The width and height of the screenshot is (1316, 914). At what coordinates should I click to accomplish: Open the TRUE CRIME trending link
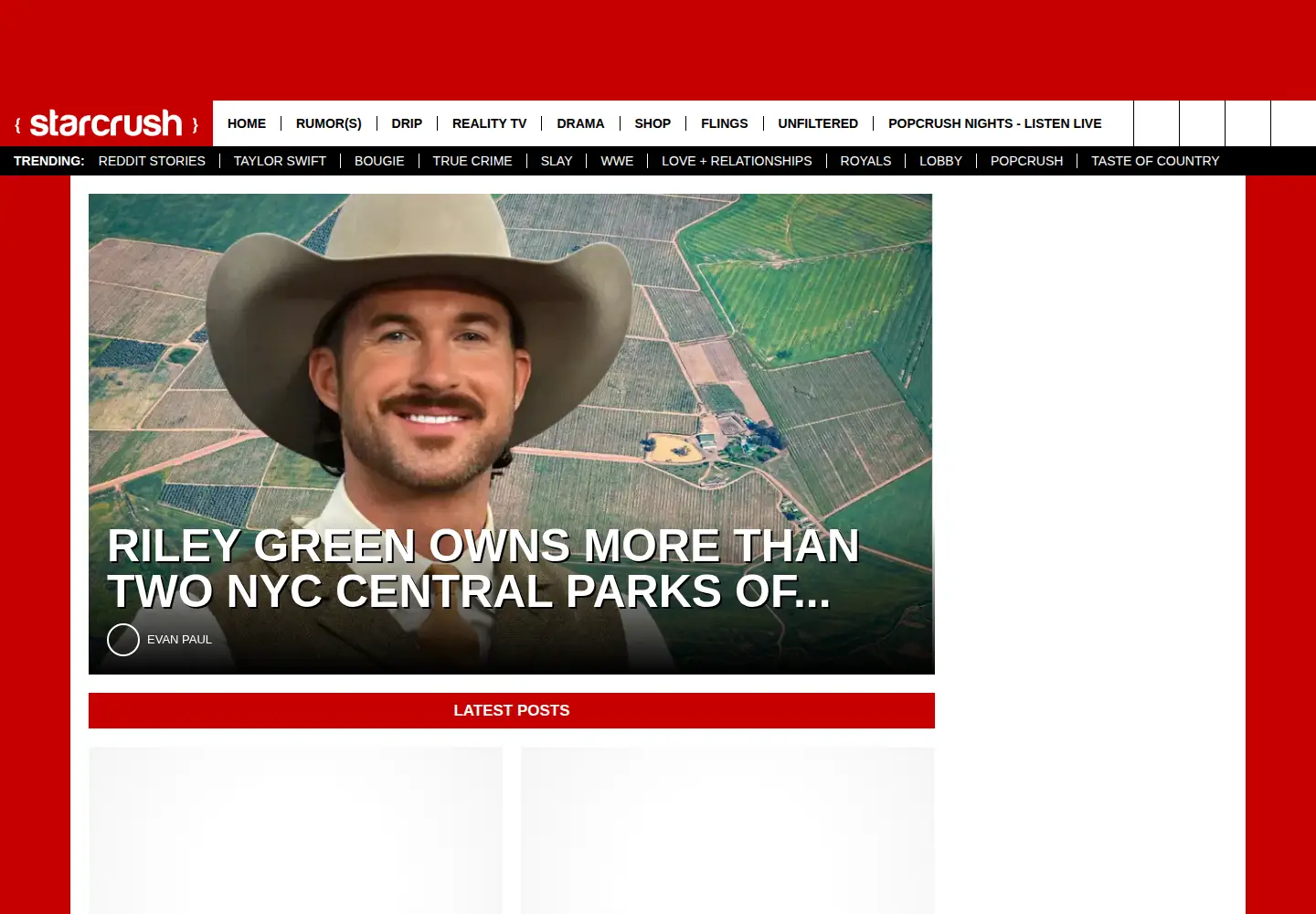tap(472, 161)
